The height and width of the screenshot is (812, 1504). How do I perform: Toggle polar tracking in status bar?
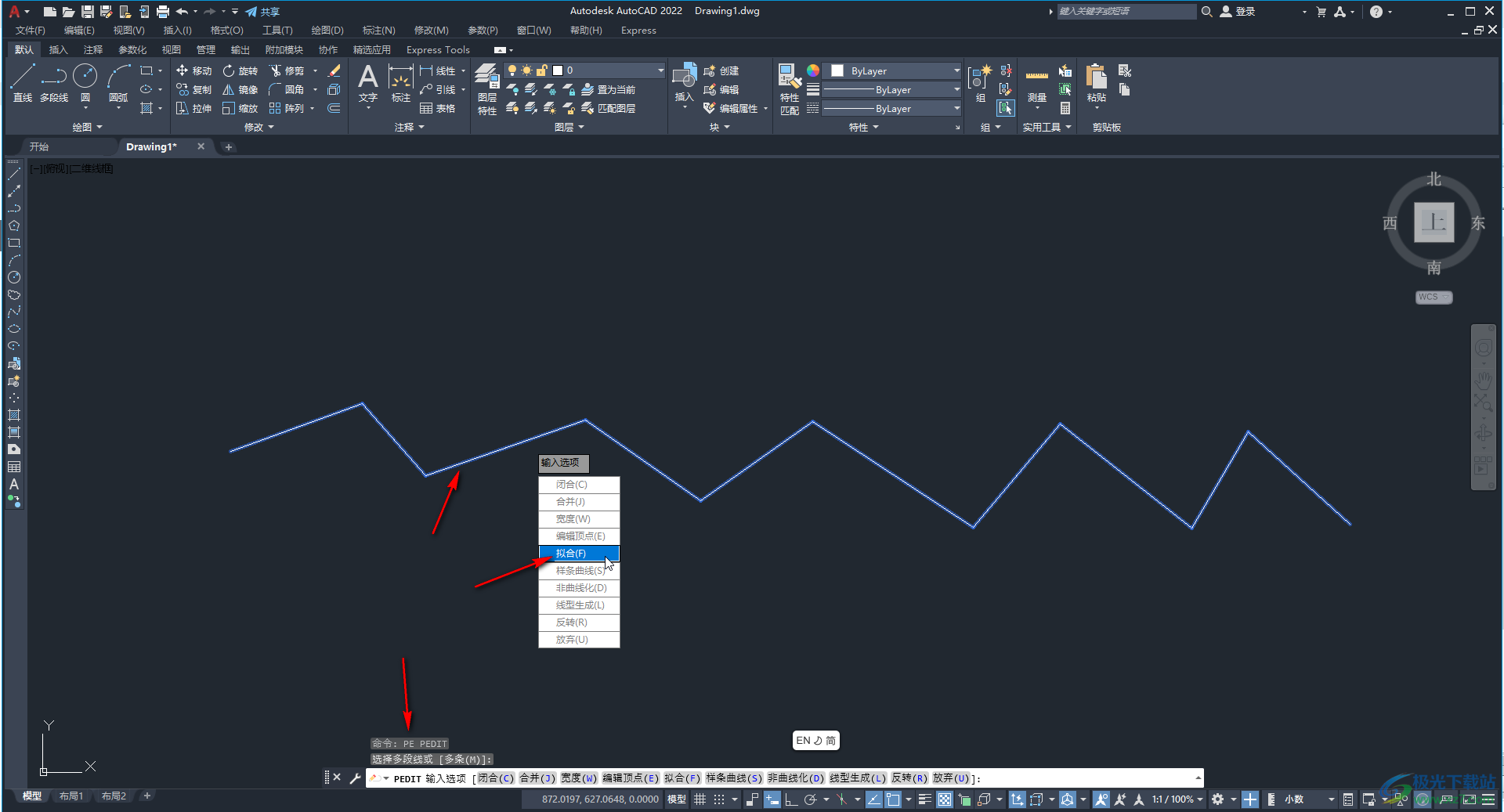811,799
